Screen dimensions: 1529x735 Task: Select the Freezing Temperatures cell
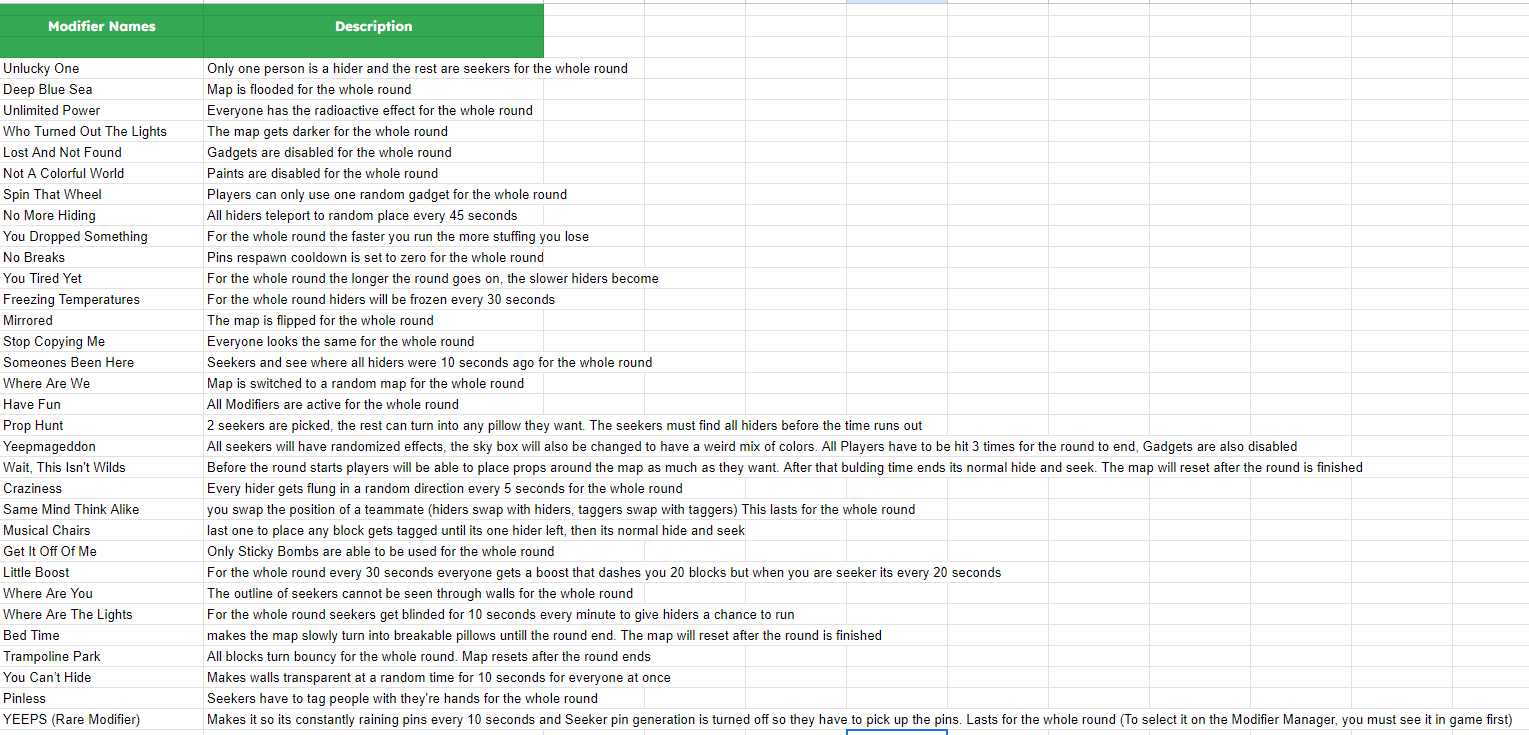[x=102, y=299]
